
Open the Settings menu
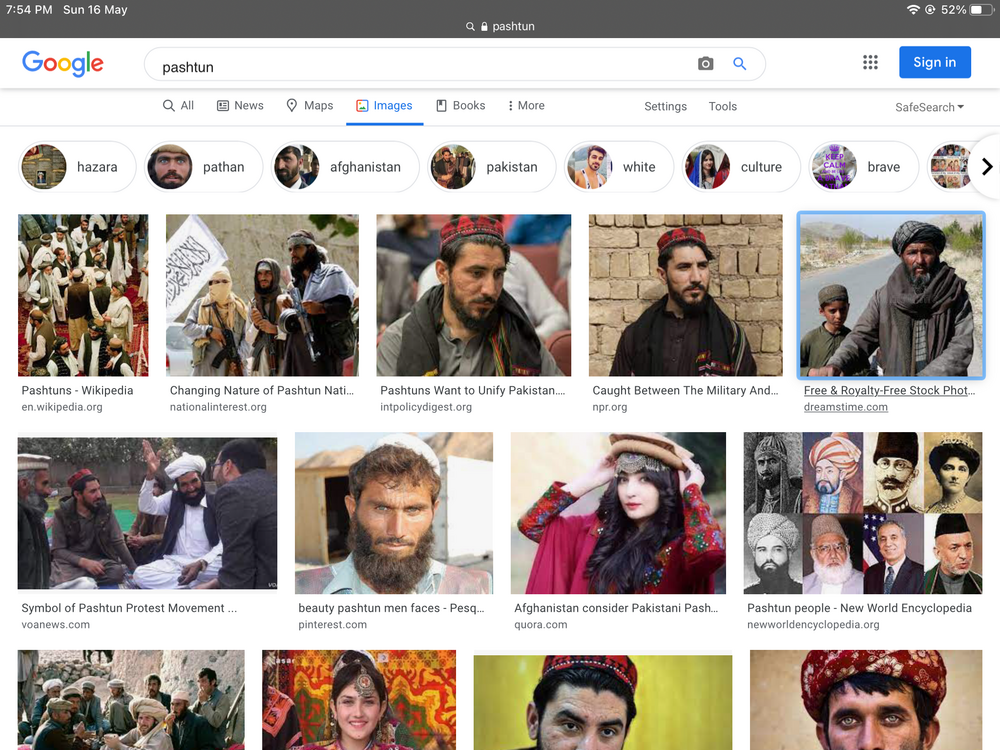coord(665,107)
